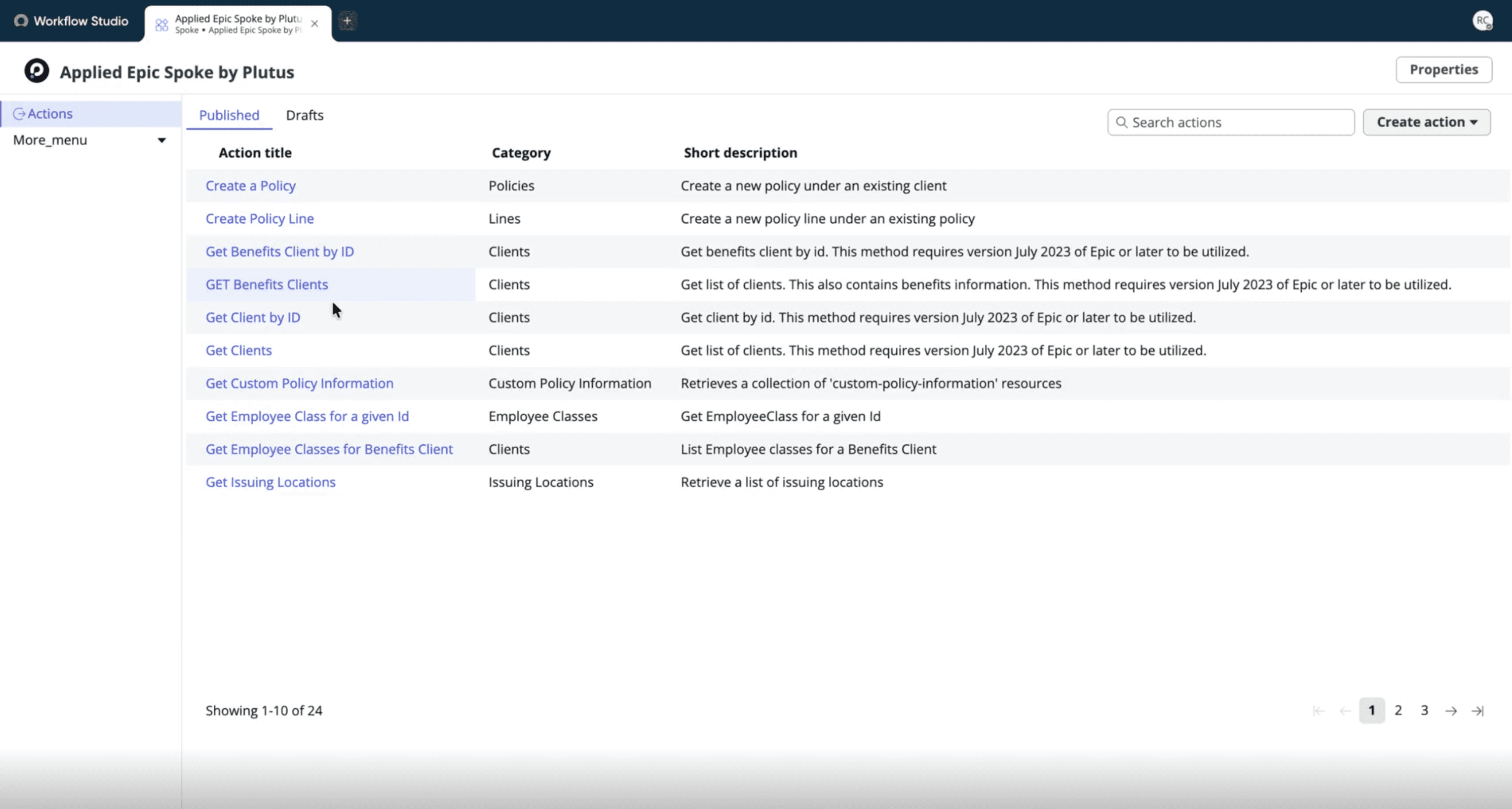This screenshot has width=1512, height=809.
Task: Open Get Custom Policy Information link
Action: coord(299,383)
